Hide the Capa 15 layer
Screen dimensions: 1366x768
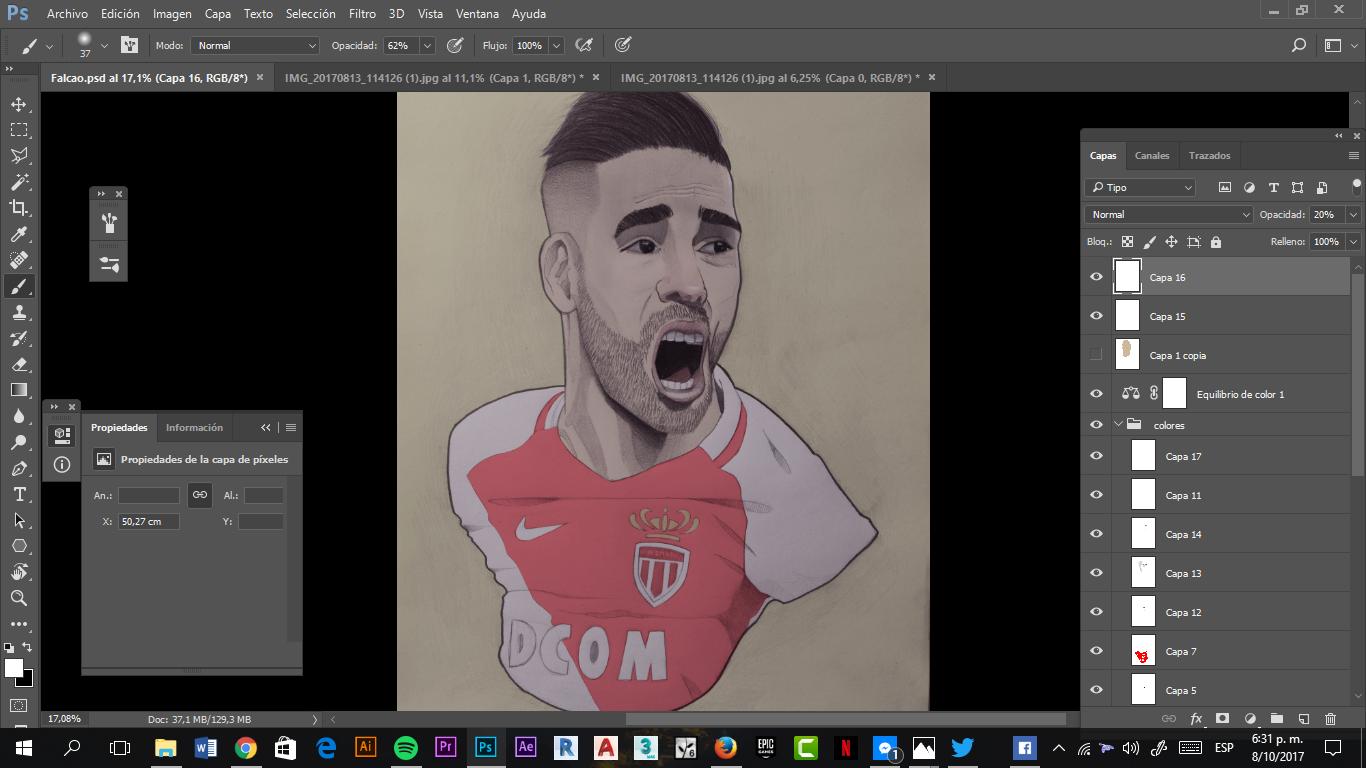(x=1096, y=316)
